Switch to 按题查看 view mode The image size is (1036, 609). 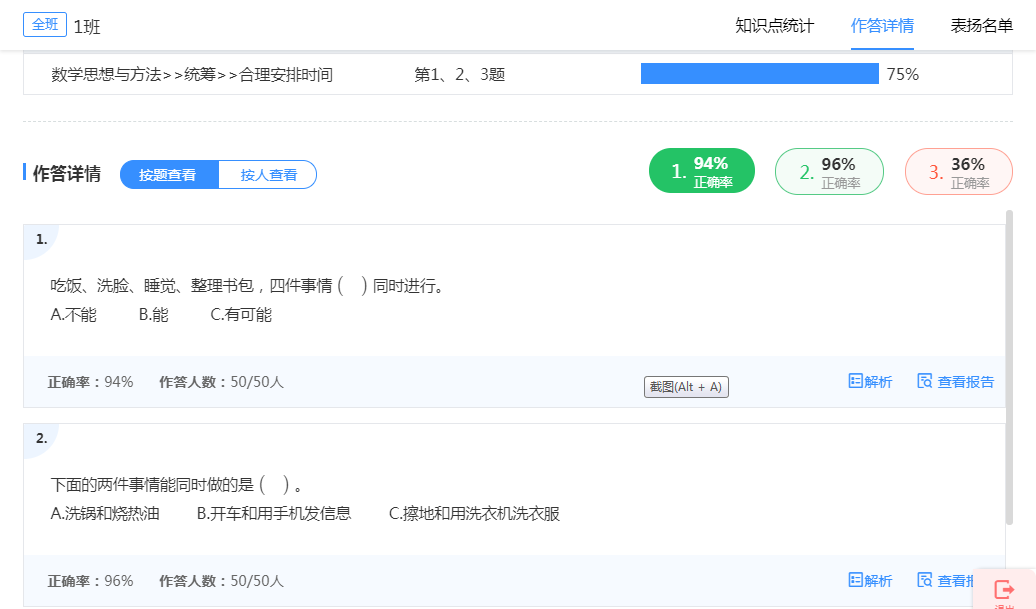(x=168, y=175)
